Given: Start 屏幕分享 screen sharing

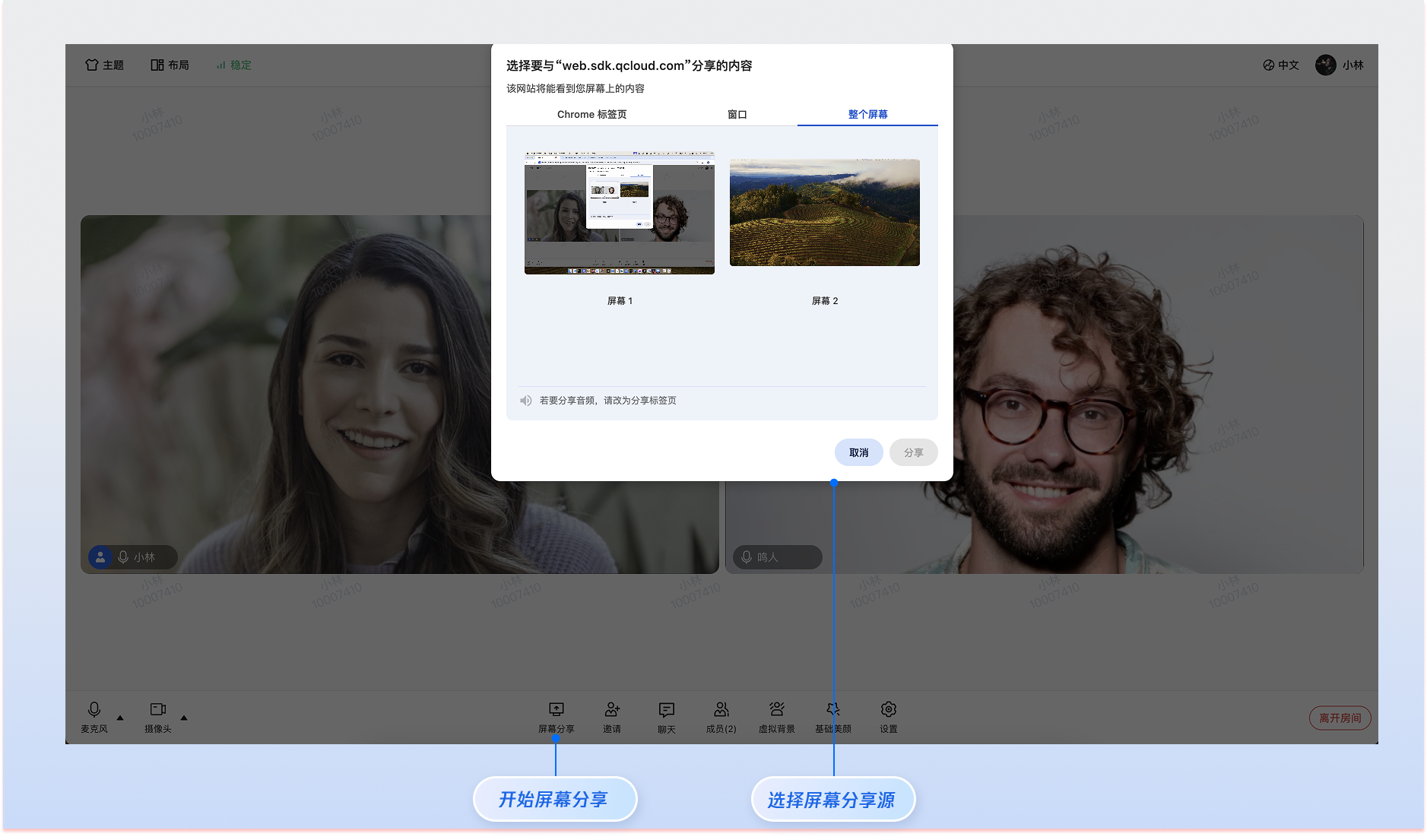Looking at the screenshot, I should tap(557, 717).
